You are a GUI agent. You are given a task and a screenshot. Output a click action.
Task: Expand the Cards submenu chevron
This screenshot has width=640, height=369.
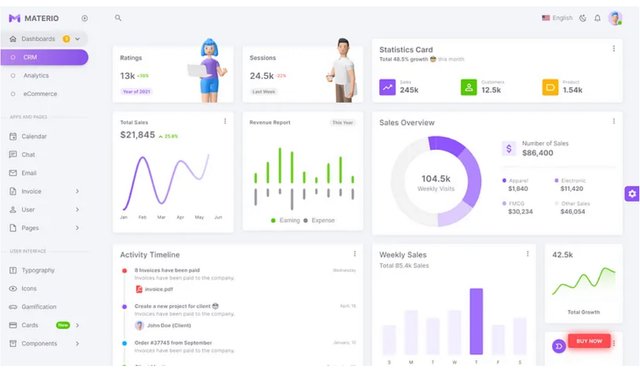(x=77, y=325)
